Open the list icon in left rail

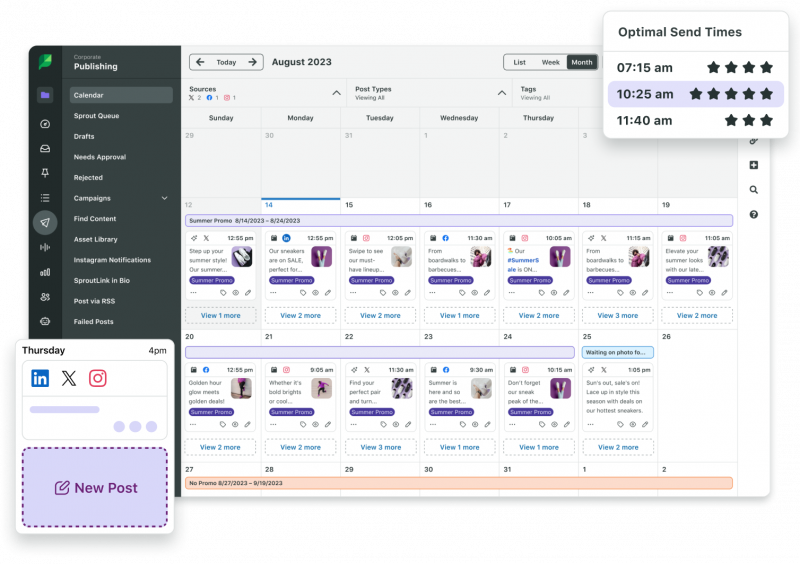tap(45, 198)
